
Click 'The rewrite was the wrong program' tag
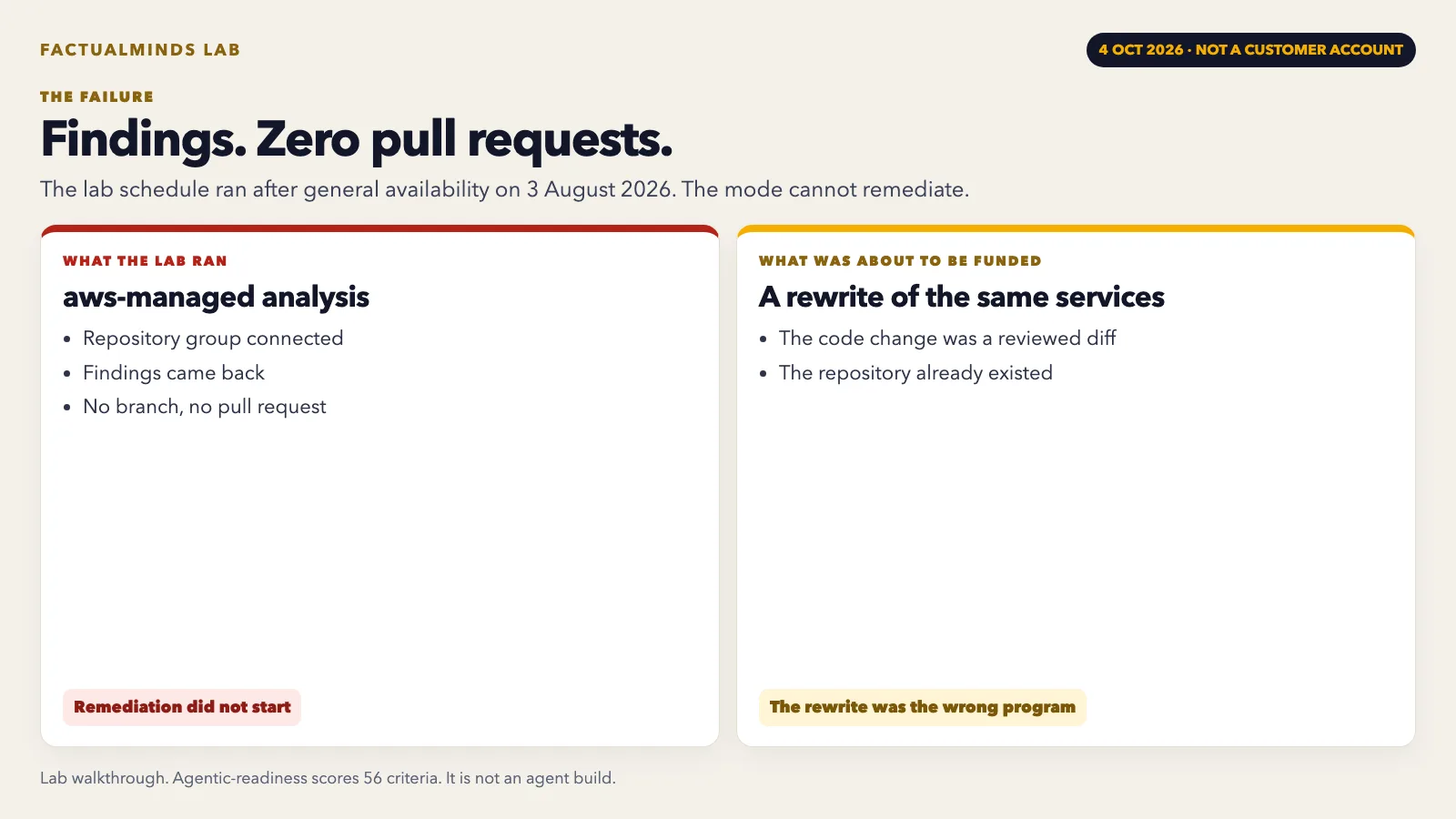[923, 707]
